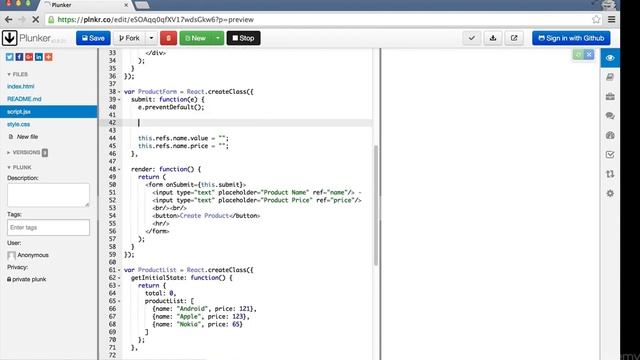Click line 42 in the editor
Screen dimensions: 640x360
click(247, 122)
